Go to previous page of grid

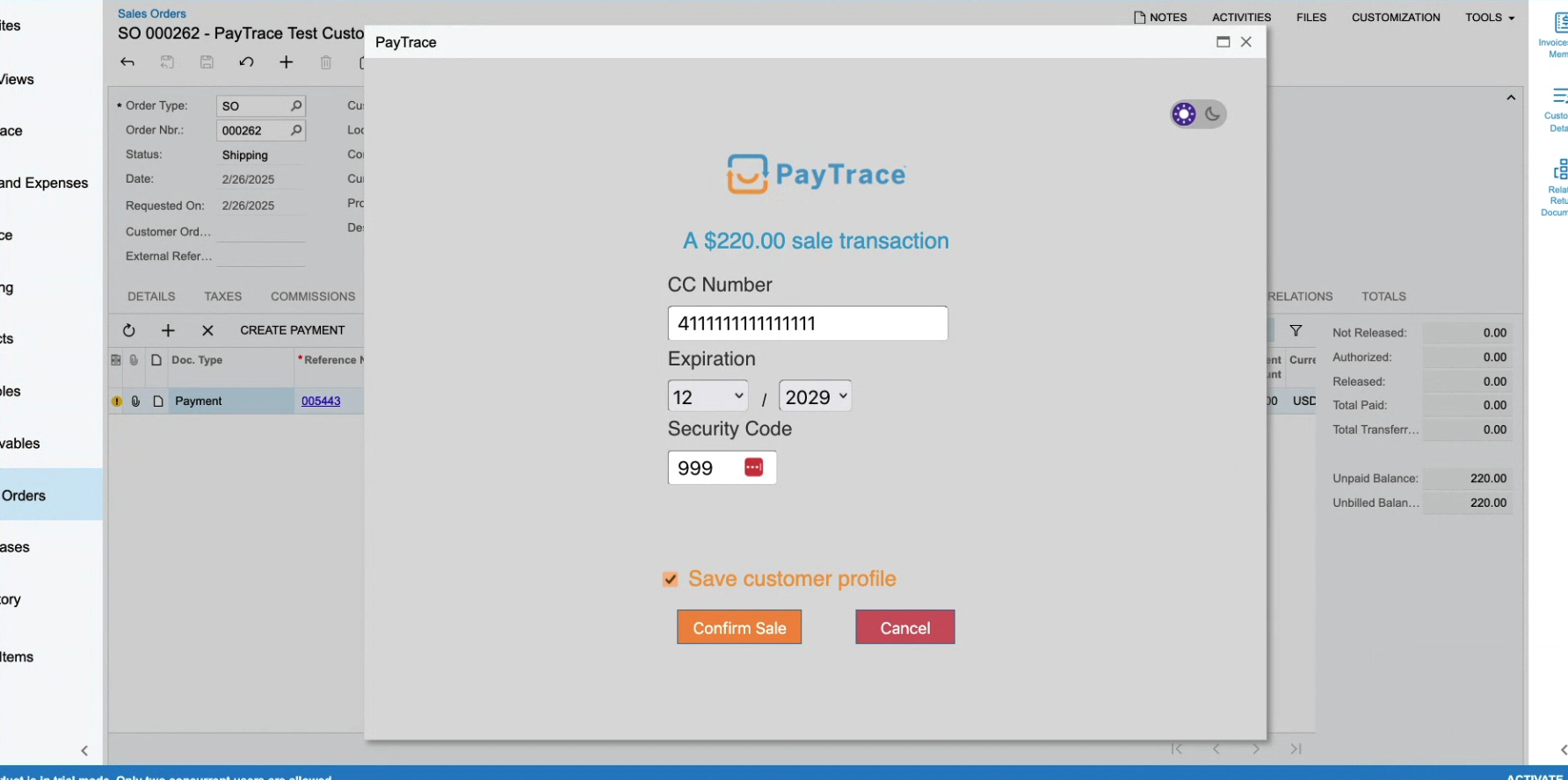tap(1216, 749)
